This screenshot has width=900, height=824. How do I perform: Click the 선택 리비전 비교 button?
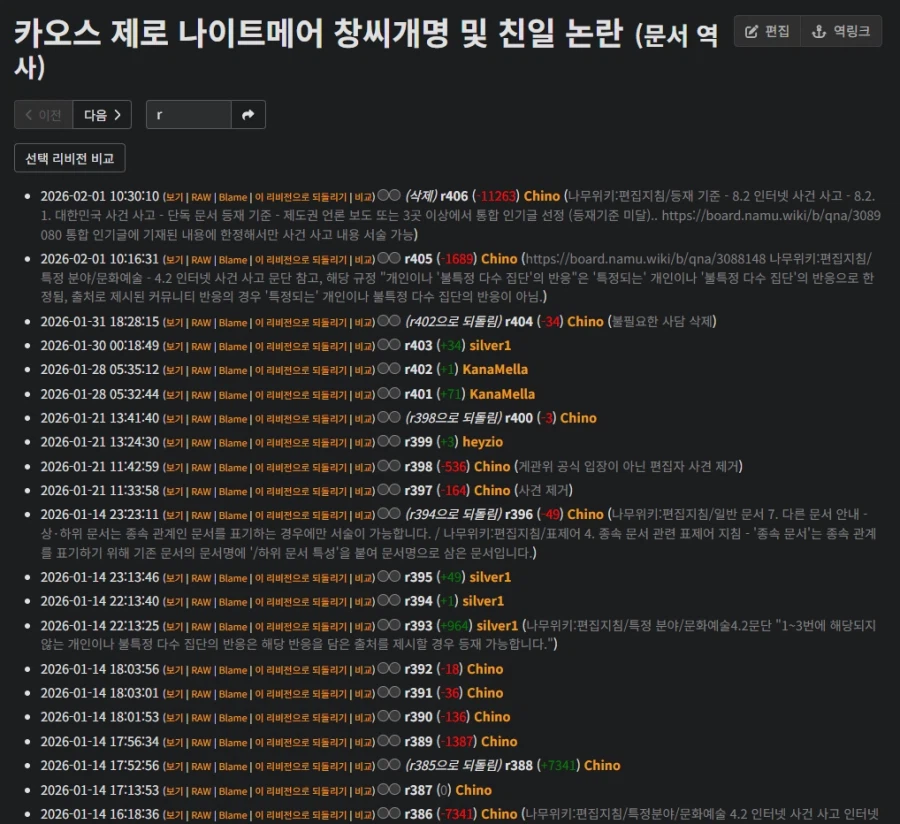tap(71, 157)
